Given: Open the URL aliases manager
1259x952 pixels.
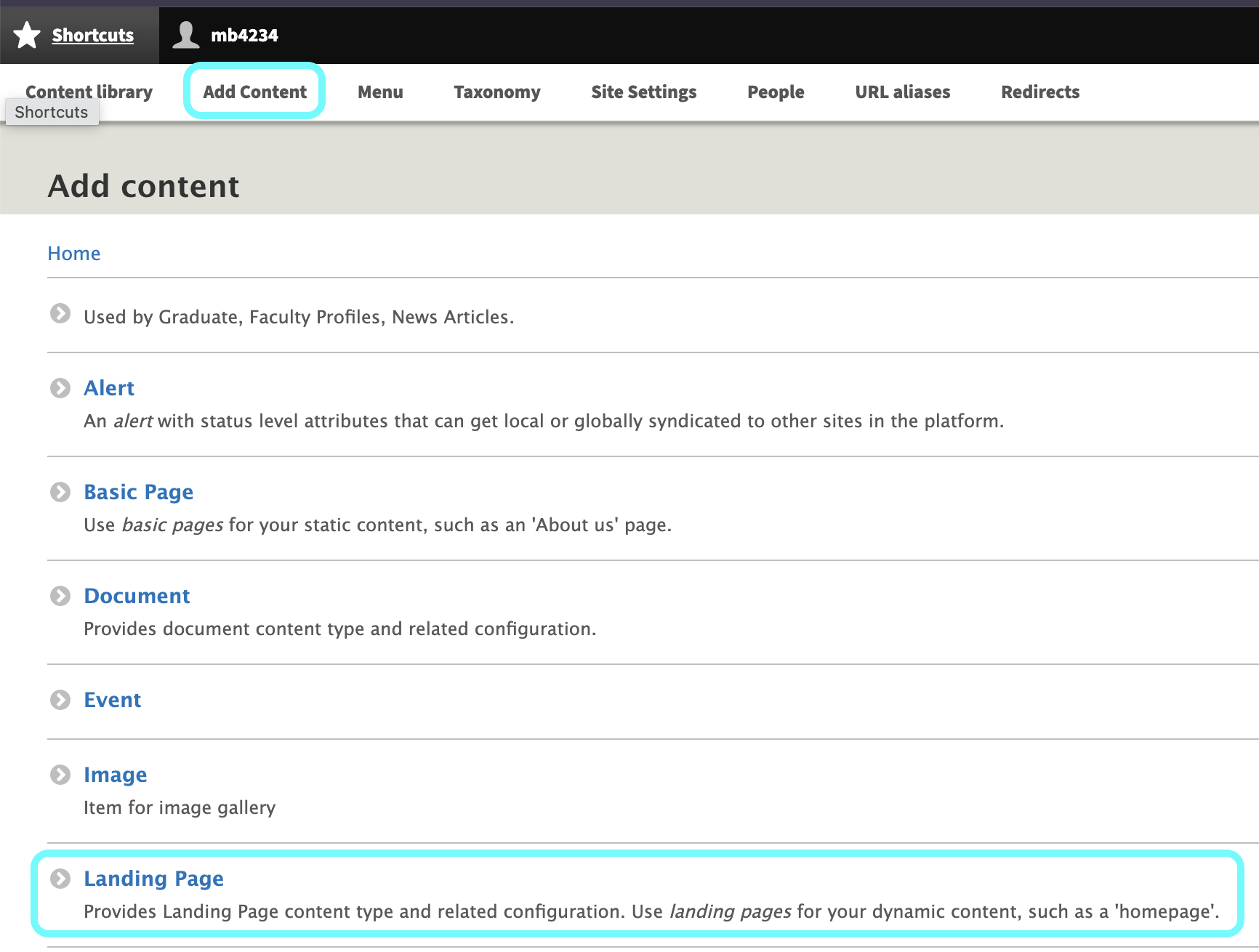Looking at the screenshot, I should tap(902, 92).
